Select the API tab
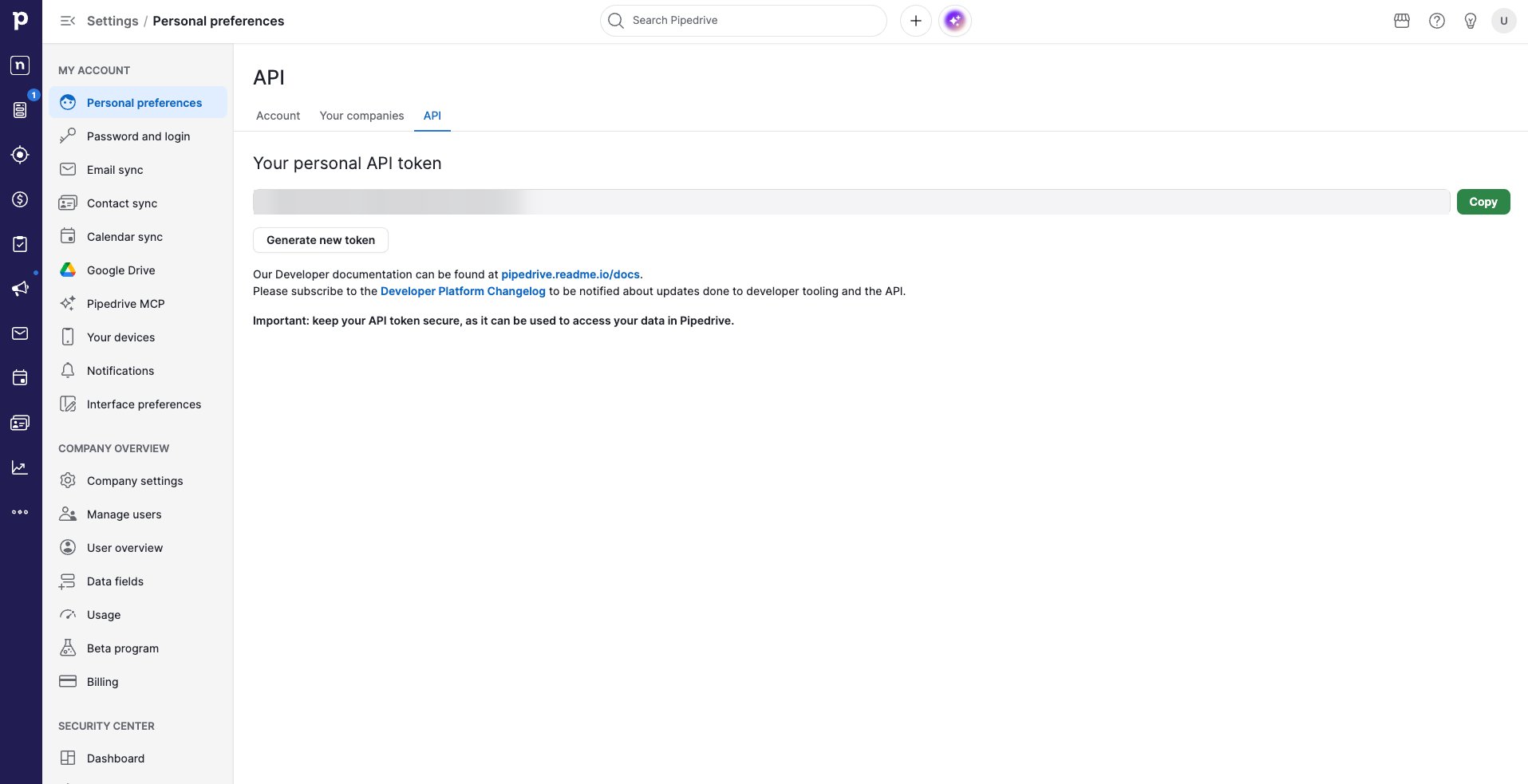The height and width of the screenshot is (784, 1528). coord(432,116)
